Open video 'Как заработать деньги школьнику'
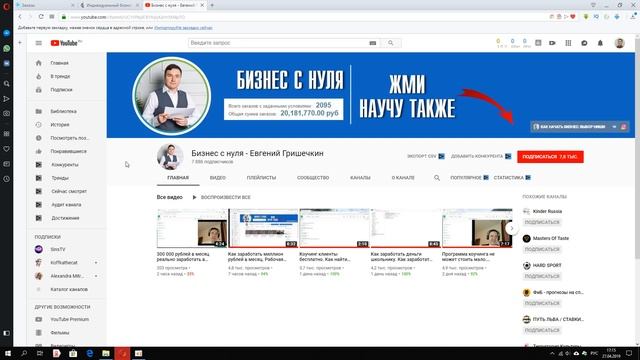 click(x=406, y=228)
